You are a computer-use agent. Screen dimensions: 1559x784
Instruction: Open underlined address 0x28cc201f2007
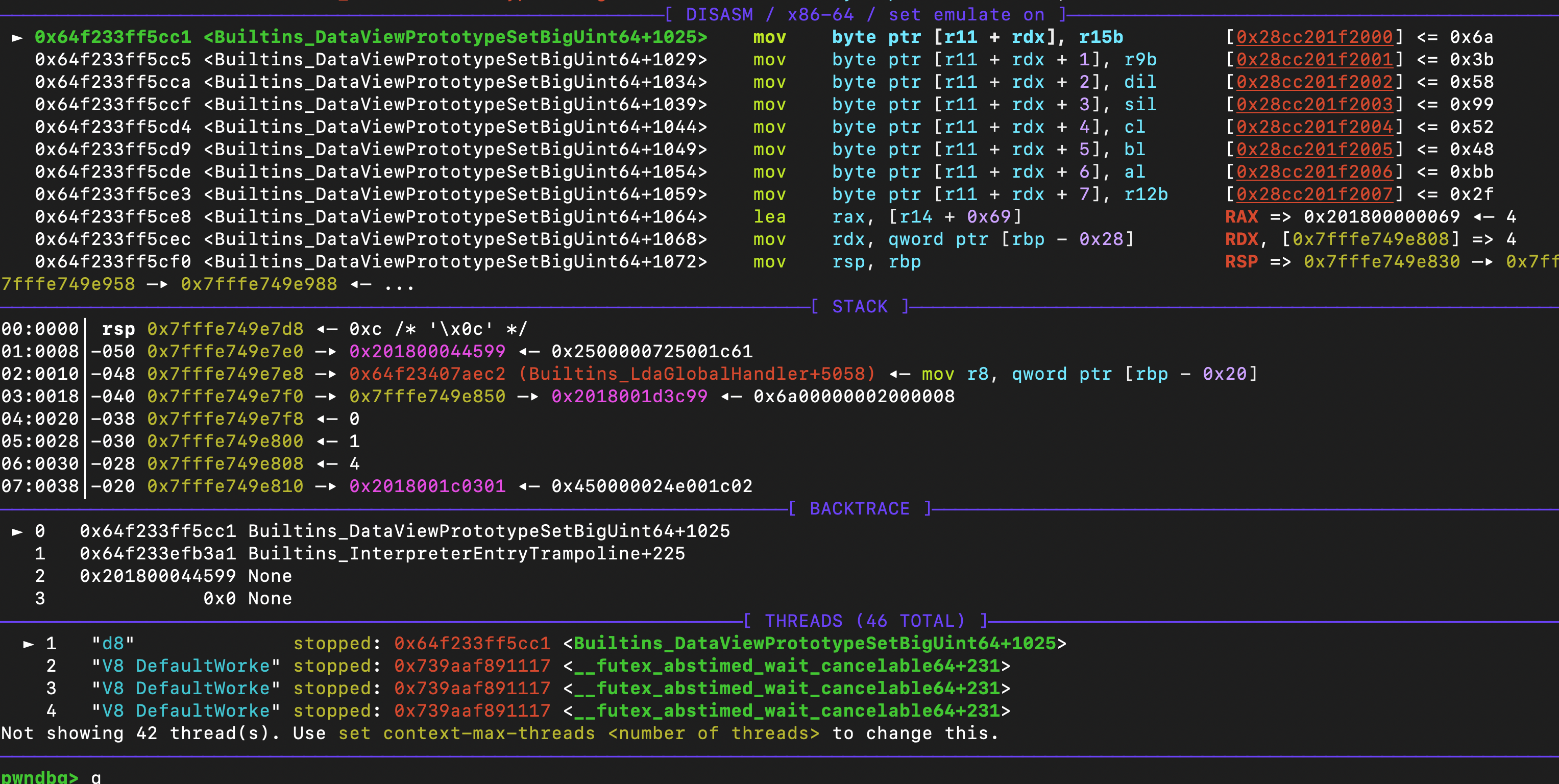point(1314,194)
